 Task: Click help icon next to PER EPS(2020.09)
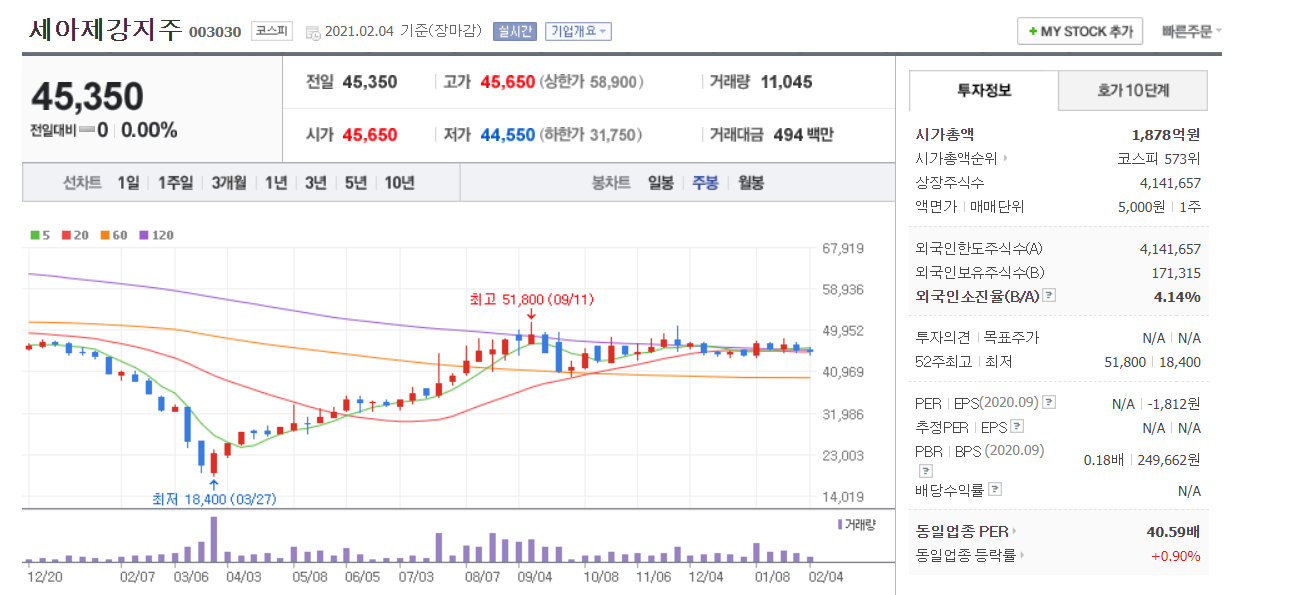(x=1049, y=402)
